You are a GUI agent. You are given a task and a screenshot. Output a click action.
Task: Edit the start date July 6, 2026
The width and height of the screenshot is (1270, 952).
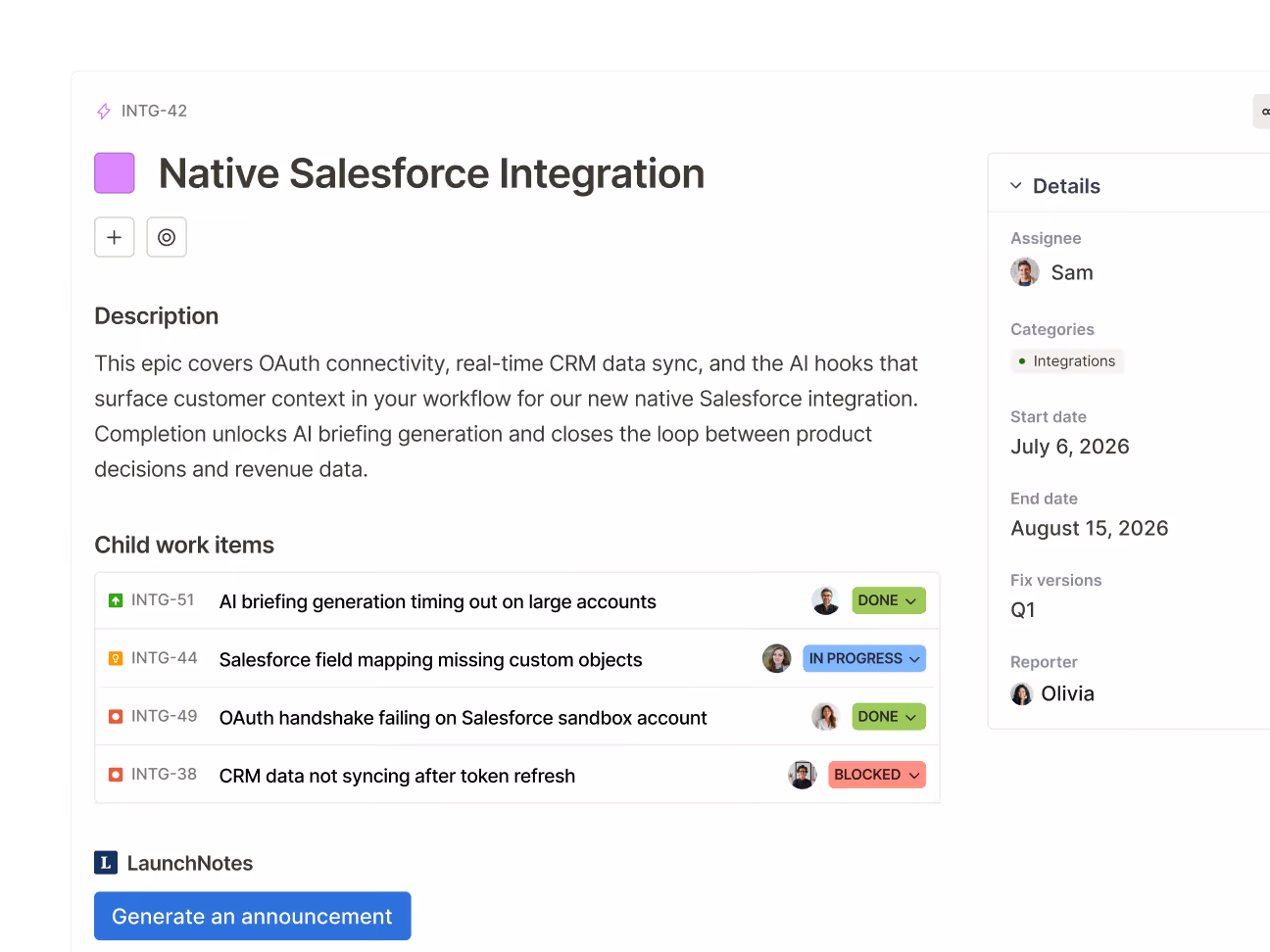[1070, 447]
